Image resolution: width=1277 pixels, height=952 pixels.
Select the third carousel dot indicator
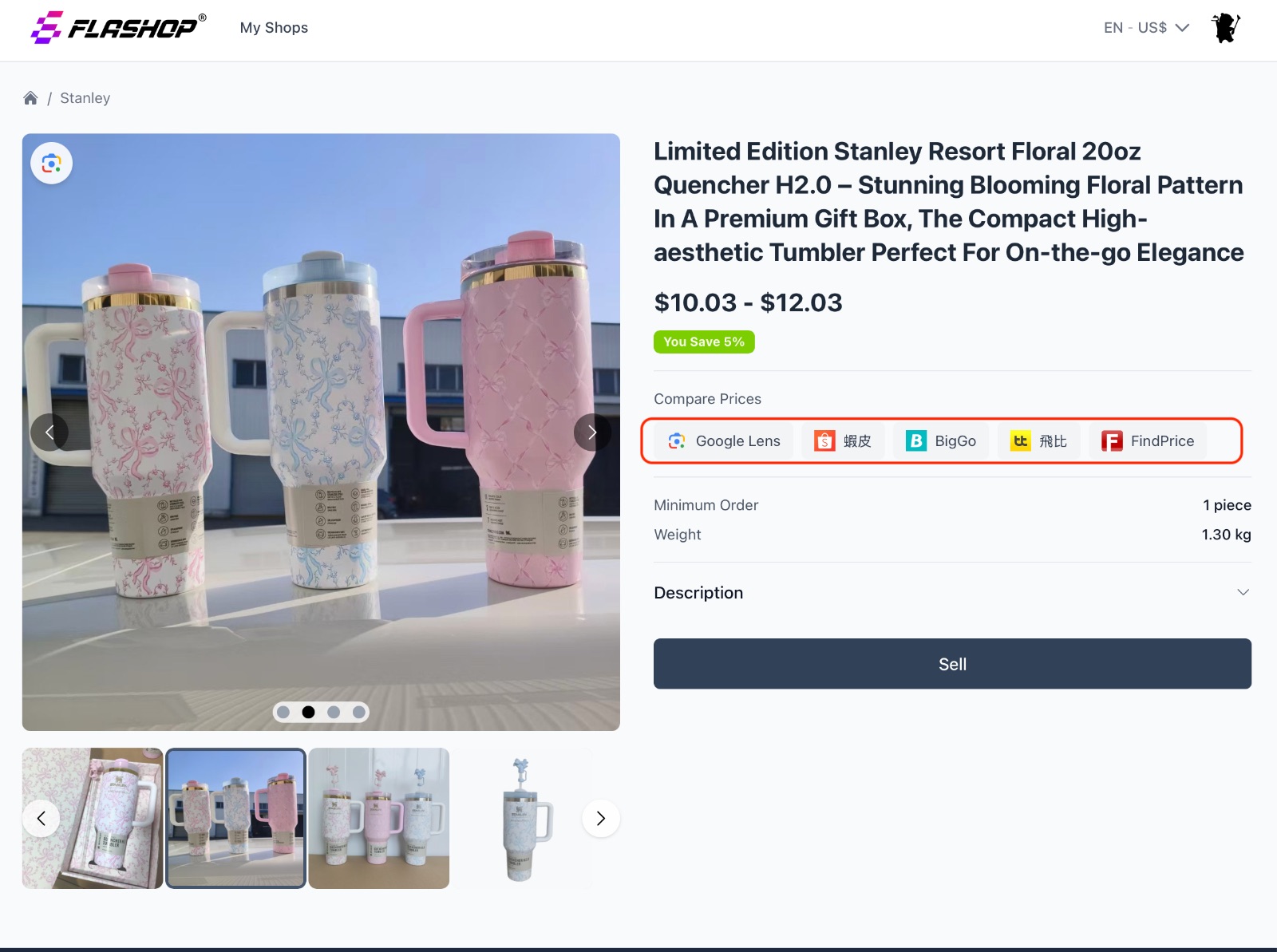pos(334,712)
